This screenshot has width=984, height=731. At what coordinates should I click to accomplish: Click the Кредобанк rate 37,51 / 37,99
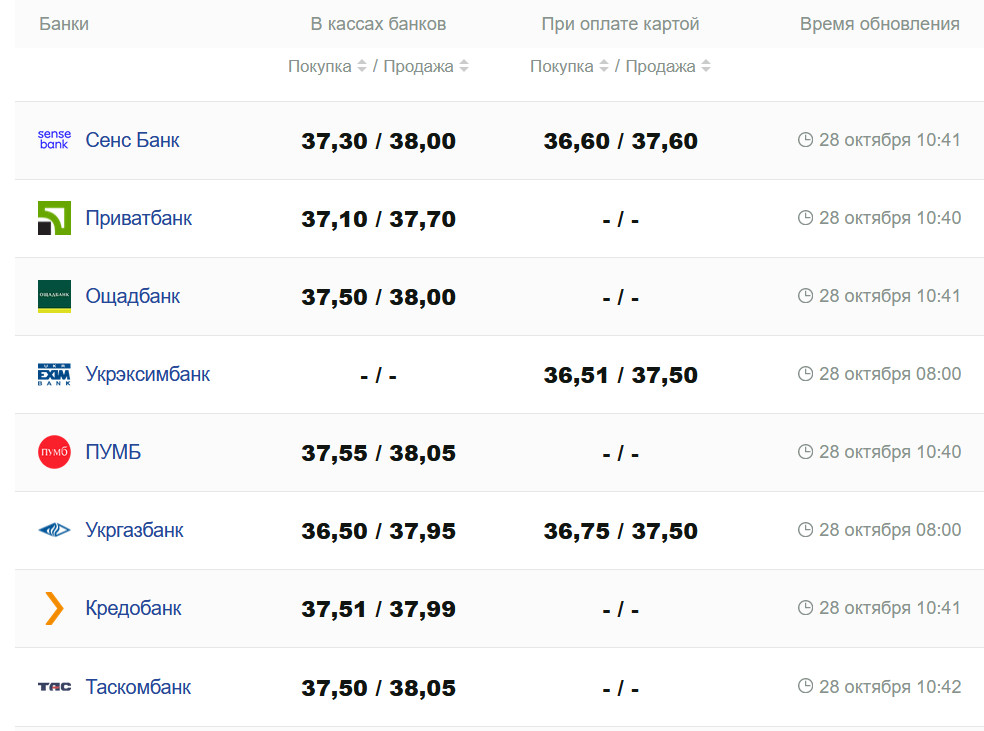point(378,609)
